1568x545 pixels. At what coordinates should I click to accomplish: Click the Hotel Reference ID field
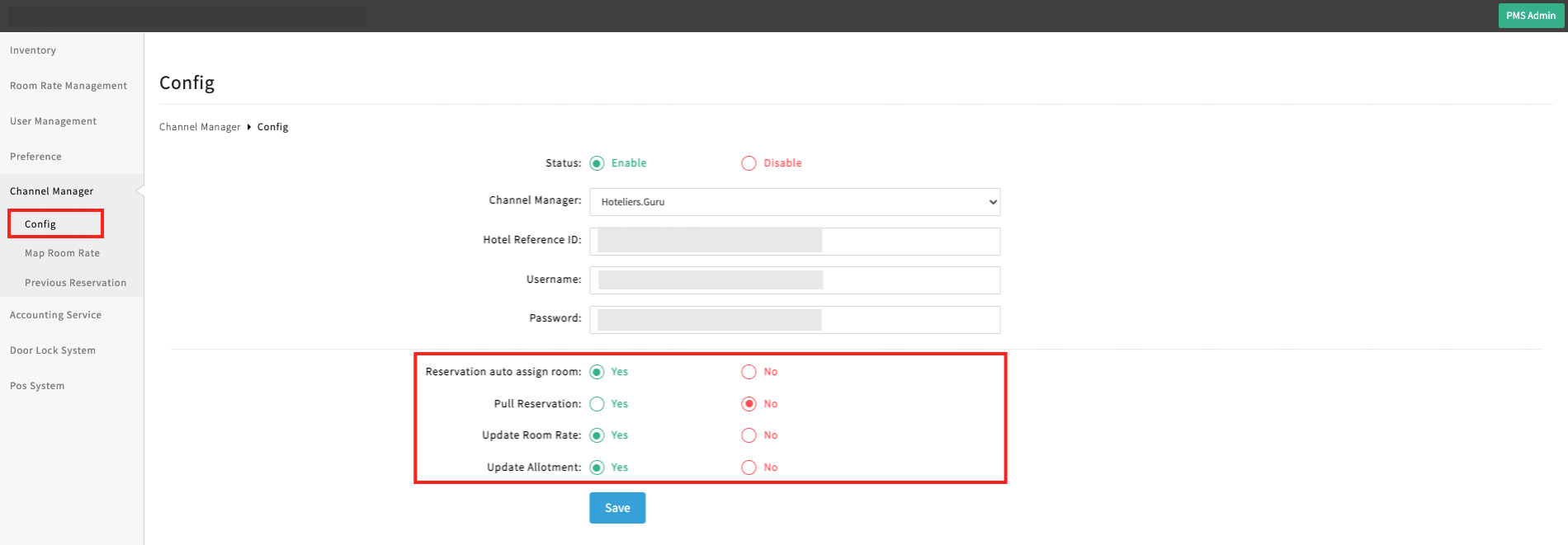point(794,241)
